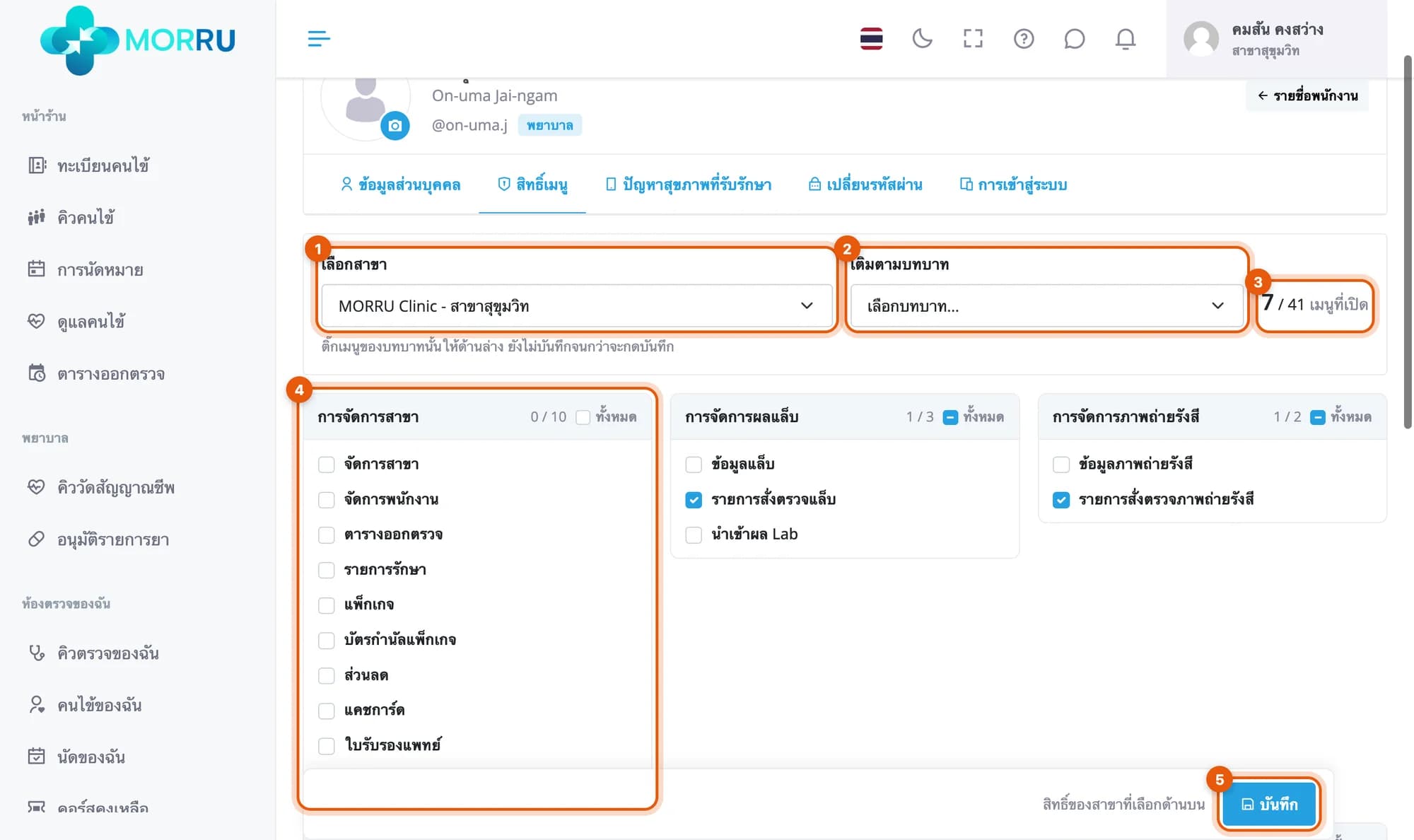The height and width of the screenshot is (840, 1414).
Task: Open notifications bell icon
Action: 1125,38
